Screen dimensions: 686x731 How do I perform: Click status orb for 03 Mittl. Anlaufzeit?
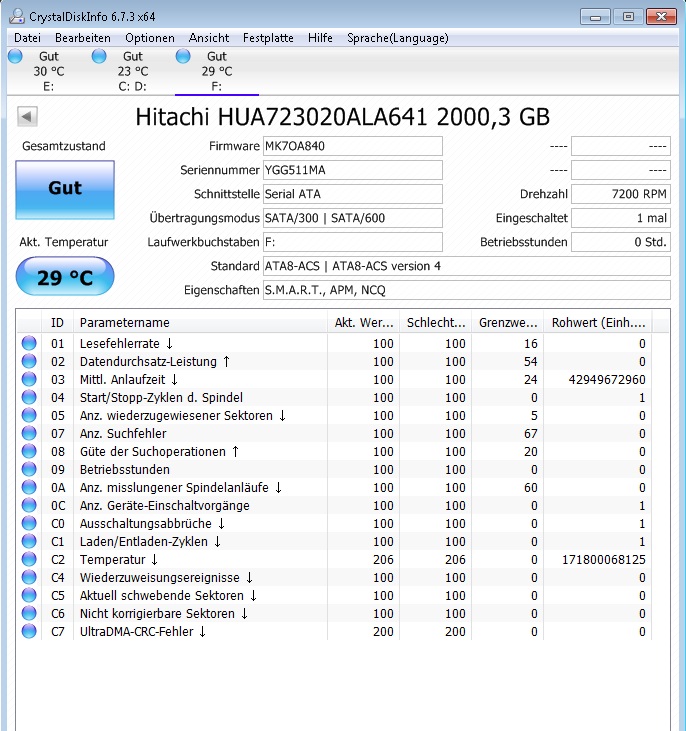(29, 379)
